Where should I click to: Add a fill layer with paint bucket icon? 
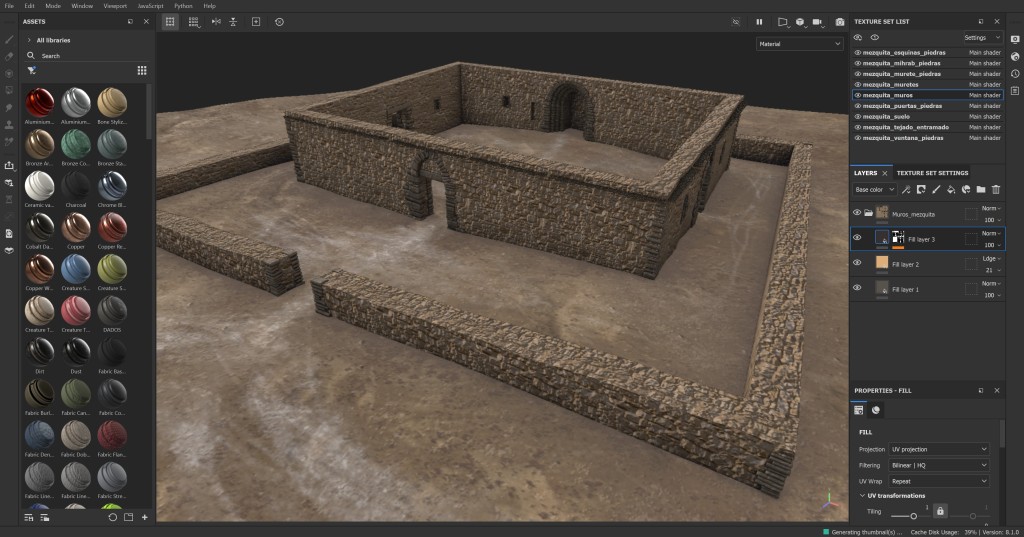tap(951, 189)
